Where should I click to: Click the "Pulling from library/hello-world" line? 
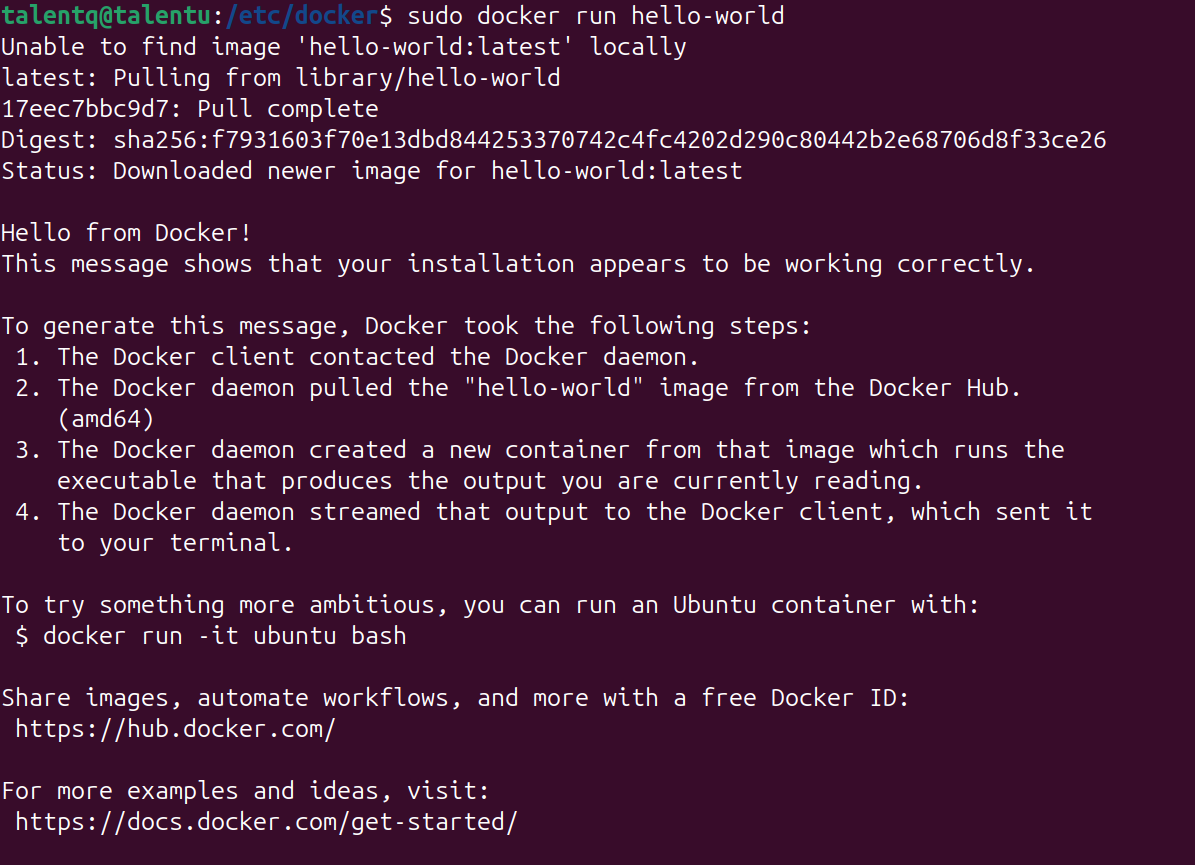pyautogui.click(x=336, y=78)
